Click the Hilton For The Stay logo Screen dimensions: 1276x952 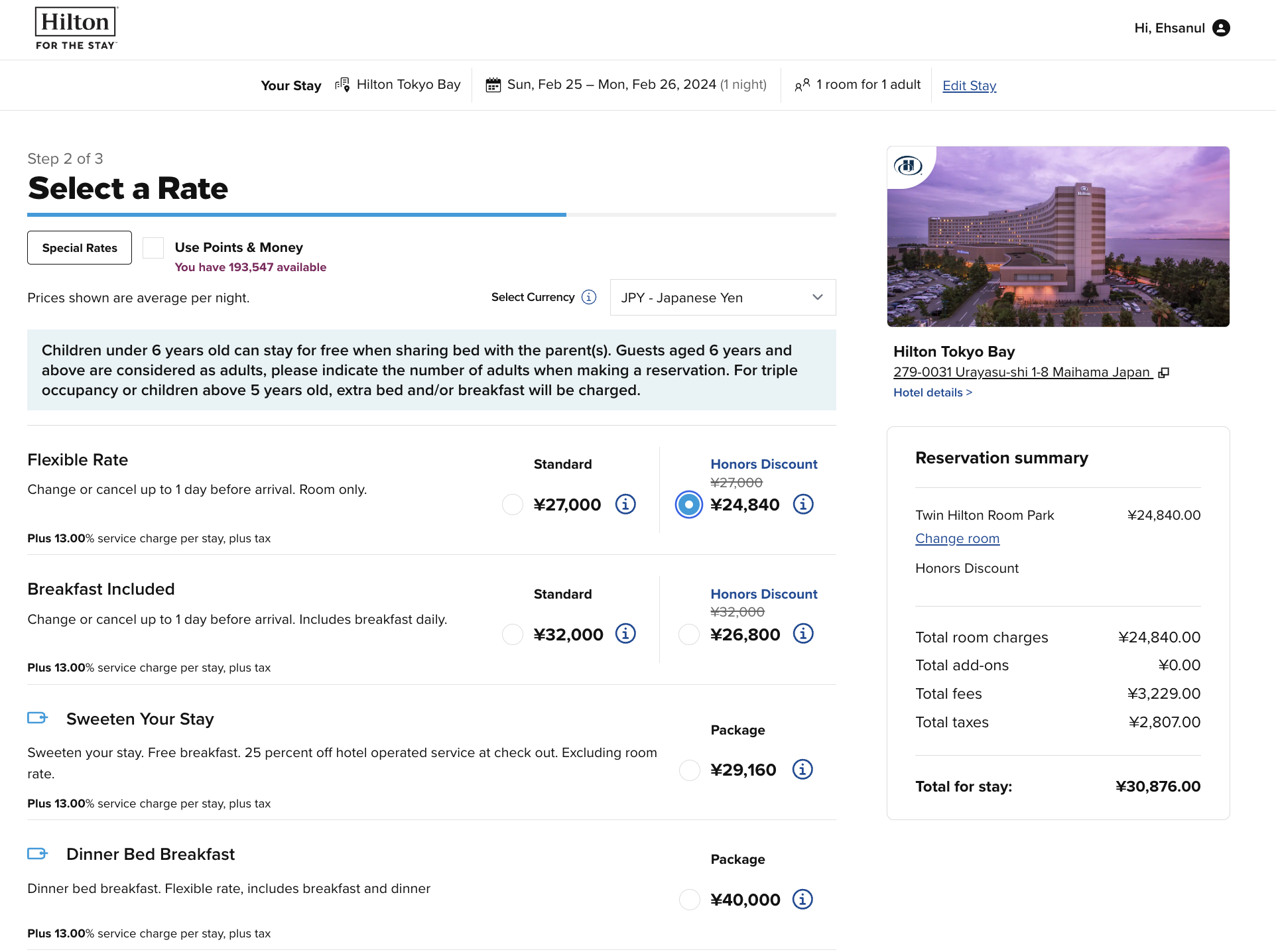(76, 29)
